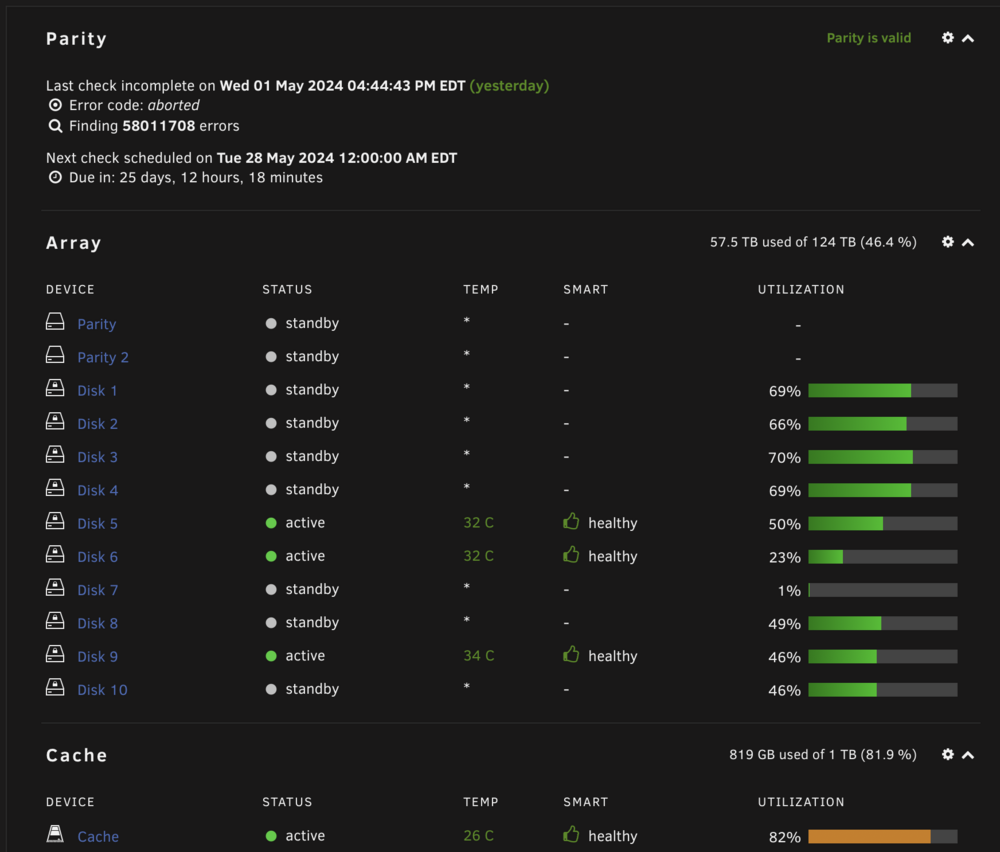The width and height of the screenshot is (1000, 852).
Task: Open the Disk 4 link
Action: tap(97, 490)
